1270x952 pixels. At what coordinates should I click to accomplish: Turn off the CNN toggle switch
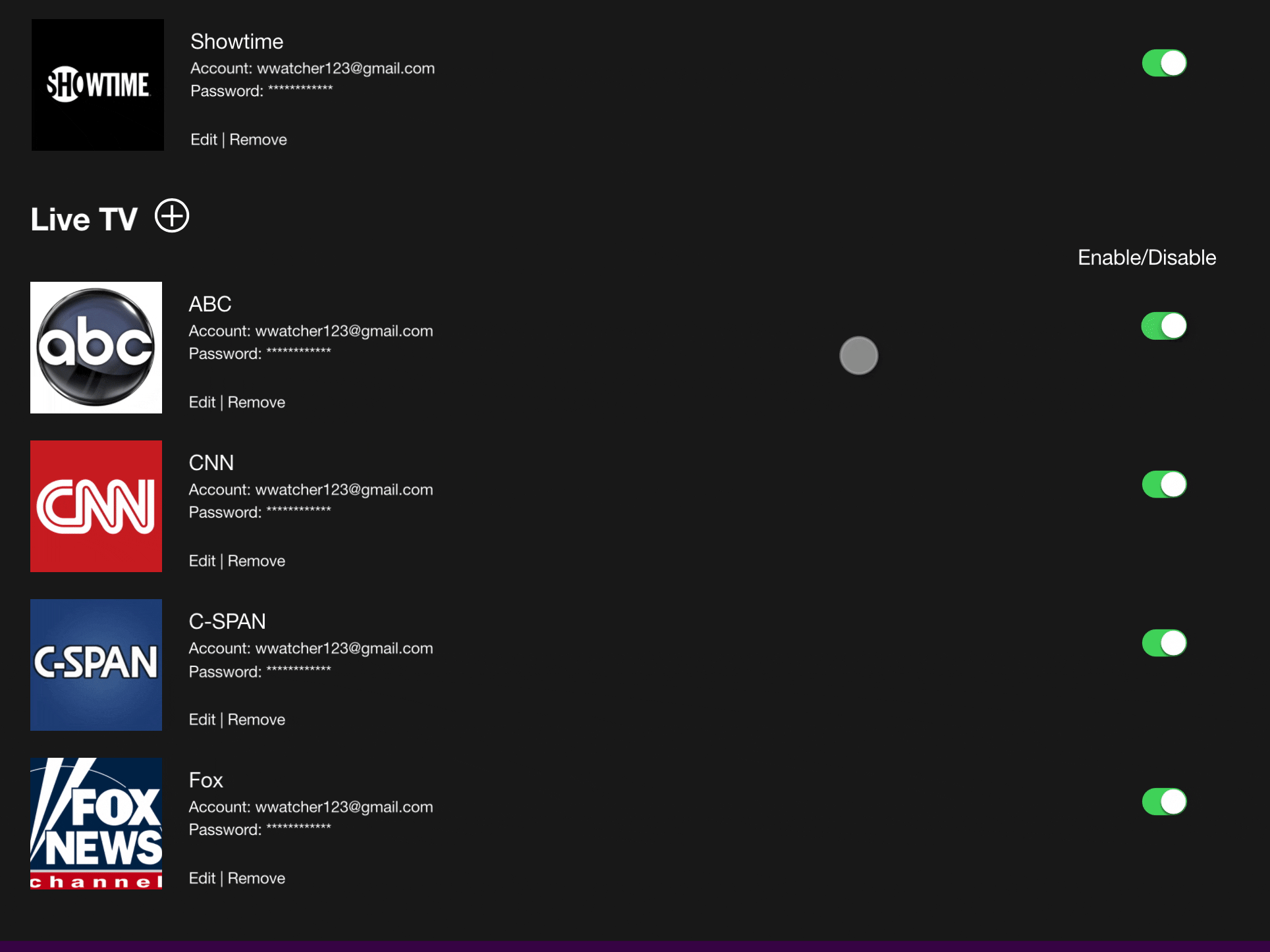[1164, 485]
